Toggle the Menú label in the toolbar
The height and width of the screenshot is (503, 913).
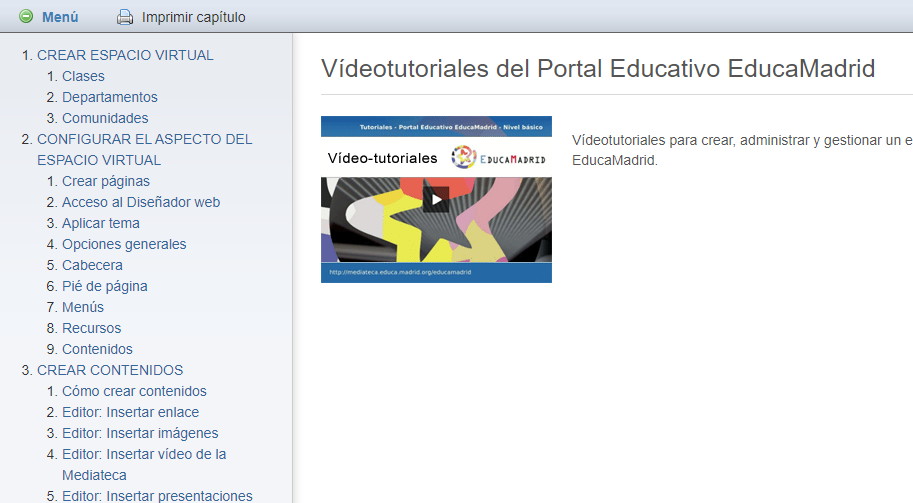(x=60, y=17)
